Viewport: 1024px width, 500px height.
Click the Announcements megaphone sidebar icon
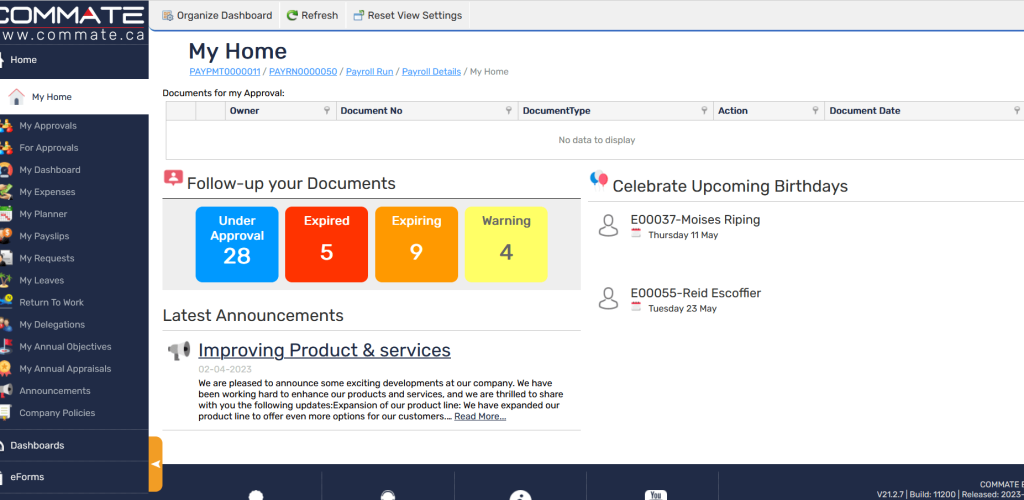coord(7,391)
